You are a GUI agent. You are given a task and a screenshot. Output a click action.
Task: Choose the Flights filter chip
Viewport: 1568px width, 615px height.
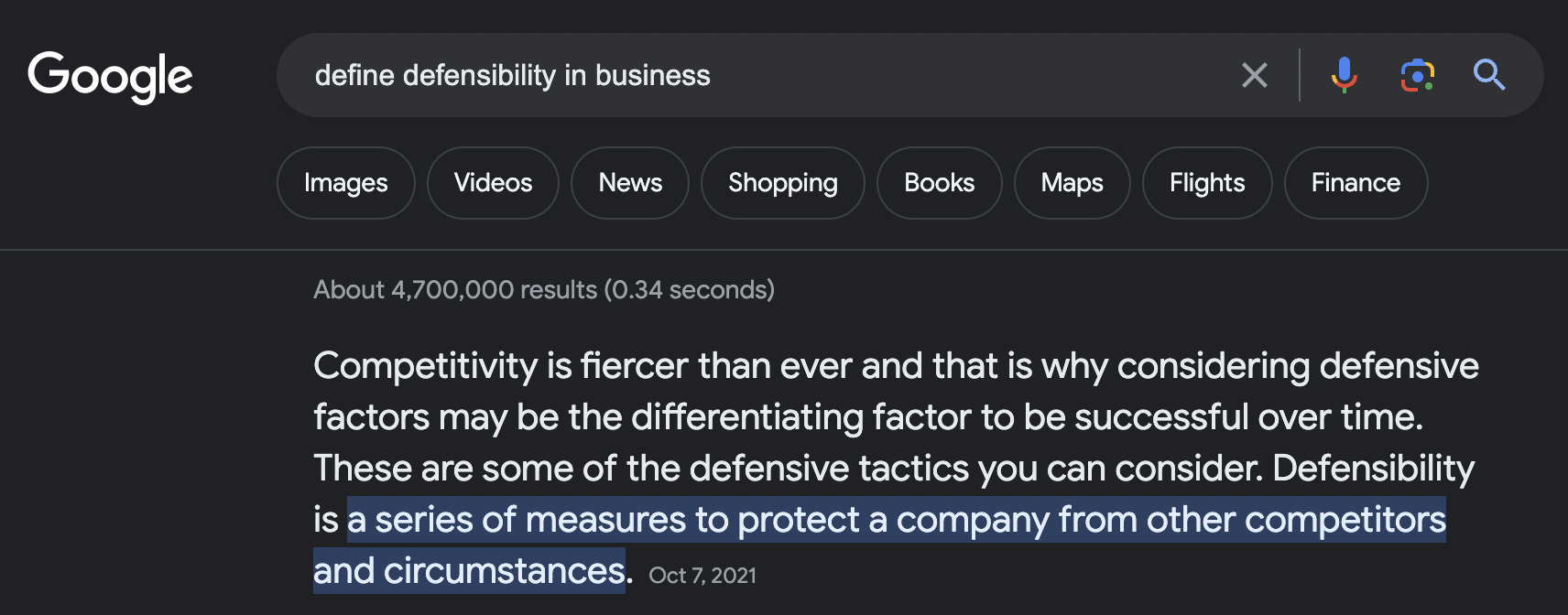click(x=1207, y=183)
